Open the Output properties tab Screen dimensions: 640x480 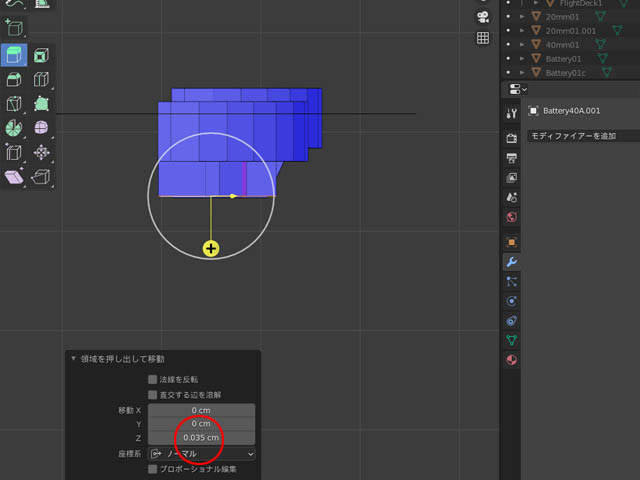click(x=511, y=158)
